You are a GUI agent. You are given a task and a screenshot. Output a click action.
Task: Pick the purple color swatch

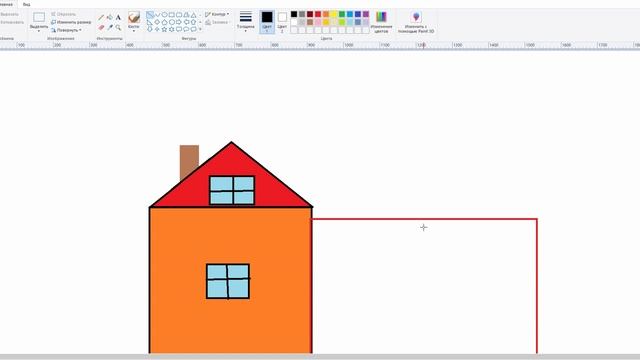[x=366, y=14]
